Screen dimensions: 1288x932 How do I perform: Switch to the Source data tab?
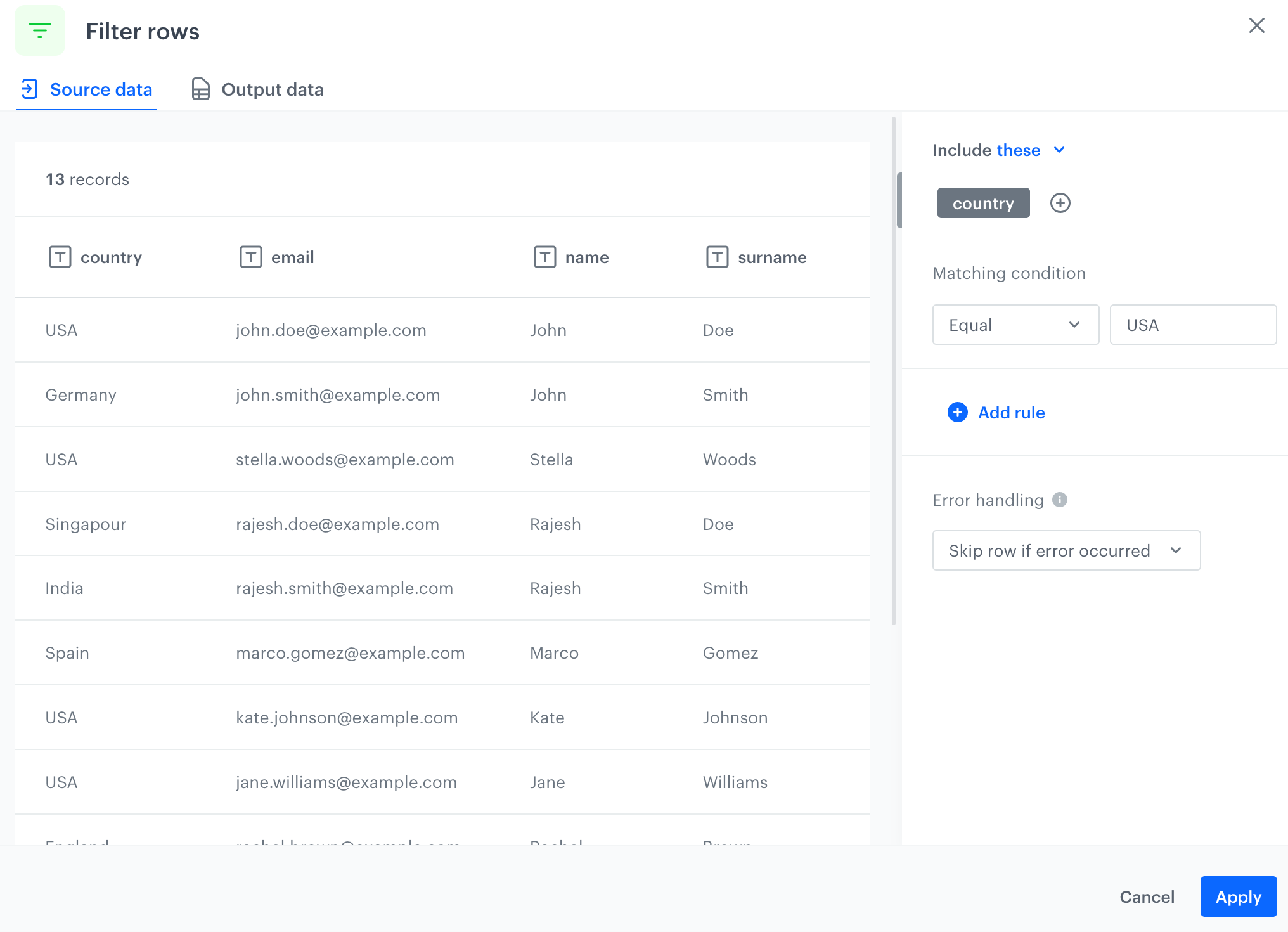point(87,89)
